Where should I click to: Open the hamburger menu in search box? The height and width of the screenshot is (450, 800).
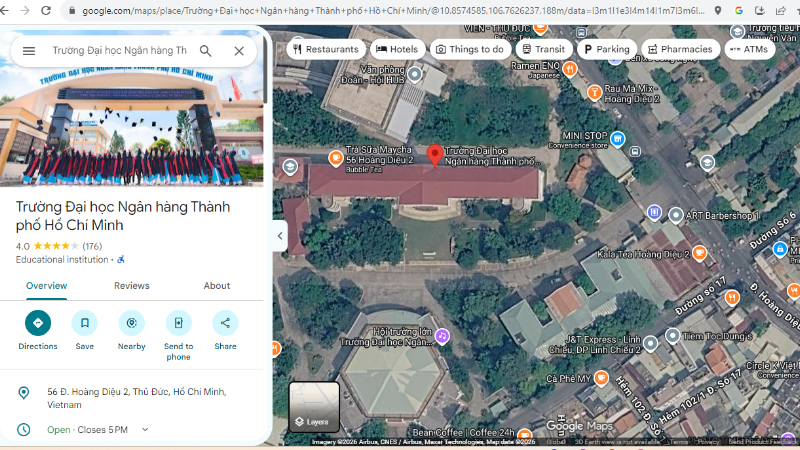[29, 51]
